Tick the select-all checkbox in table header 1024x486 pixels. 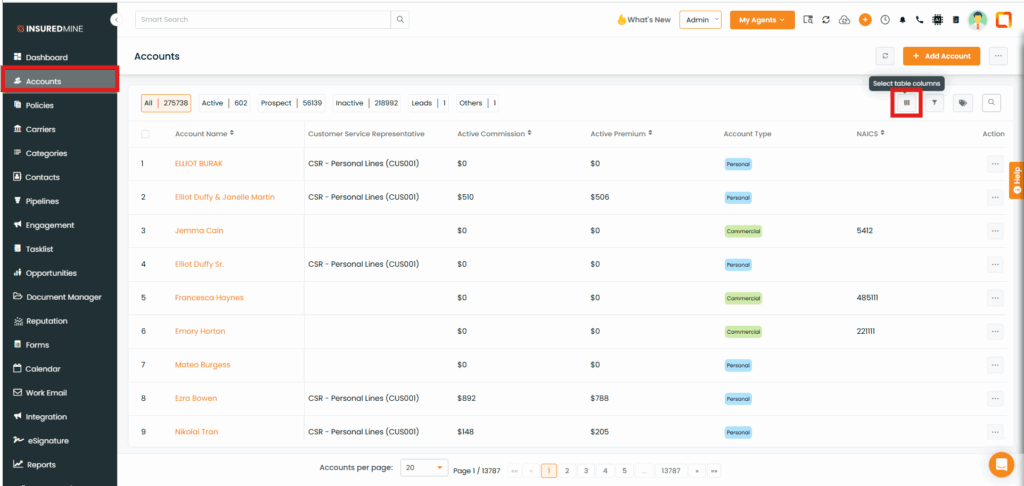click(146, 134)
